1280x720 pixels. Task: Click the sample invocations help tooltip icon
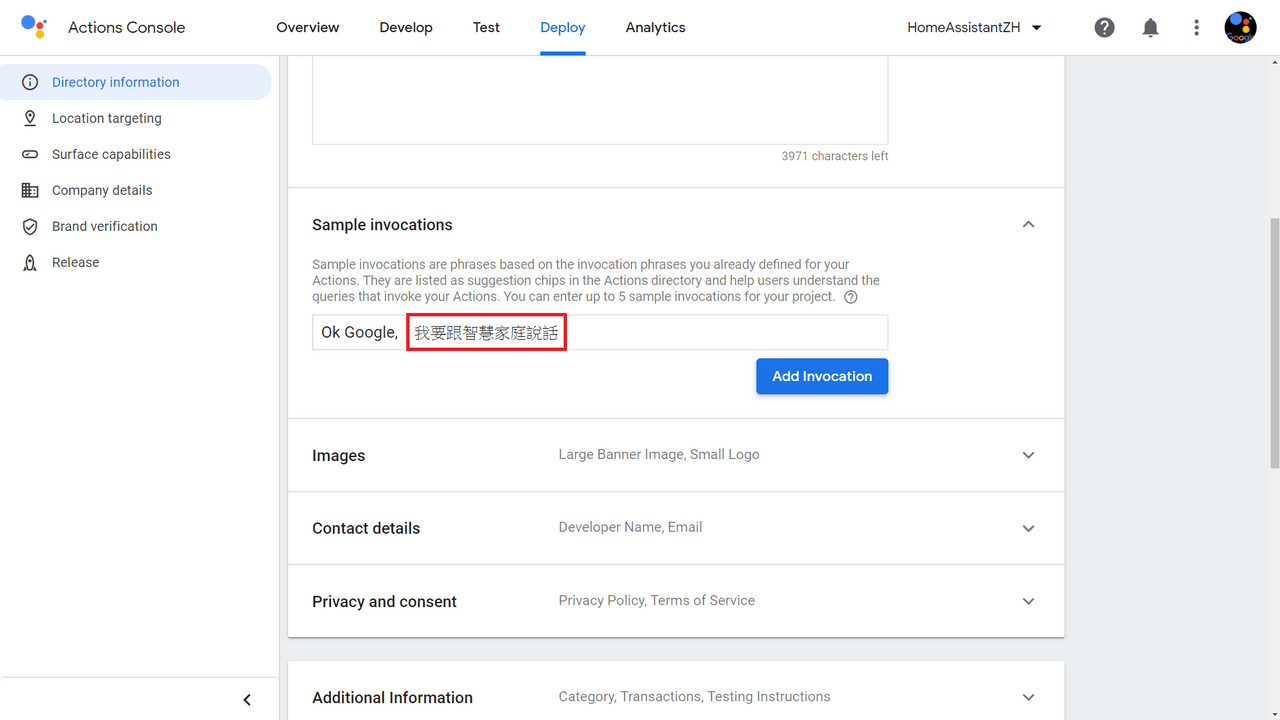tap(850, 297)
